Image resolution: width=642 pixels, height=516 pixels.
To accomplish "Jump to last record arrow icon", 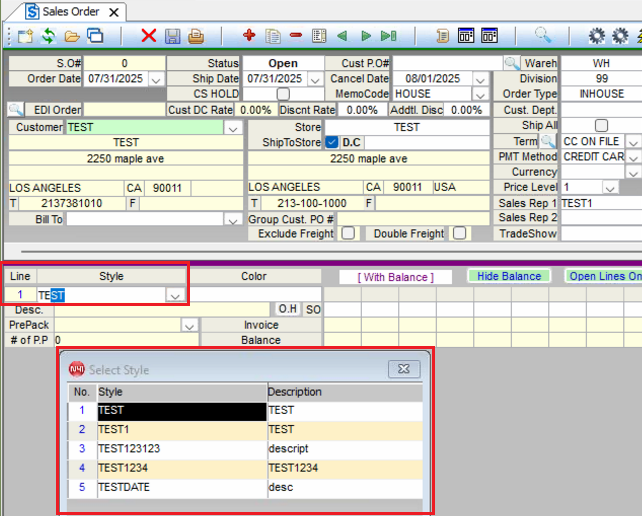I will click(x=389, y=36).
